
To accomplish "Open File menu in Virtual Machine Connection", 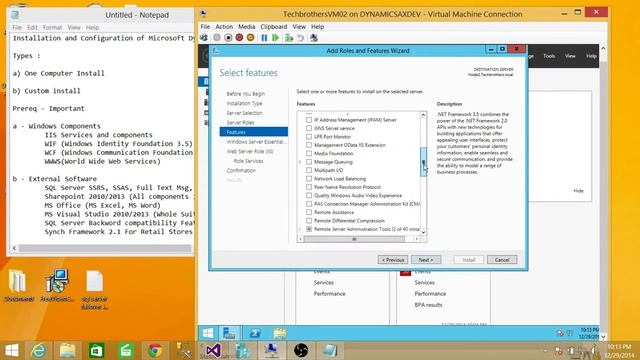I will pos(205,27).
